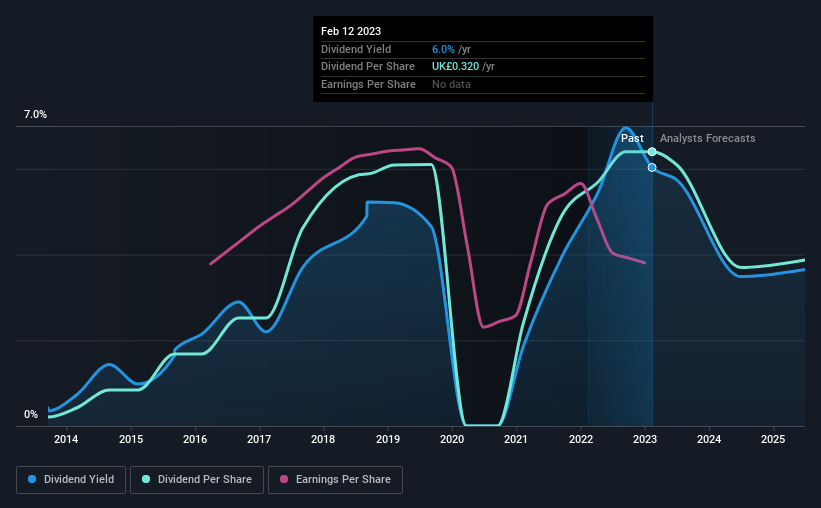The height and width of the screenshot is (508, 821).
Task: Toggle the Dividend Per Share legend button
Action: point(197,480)
